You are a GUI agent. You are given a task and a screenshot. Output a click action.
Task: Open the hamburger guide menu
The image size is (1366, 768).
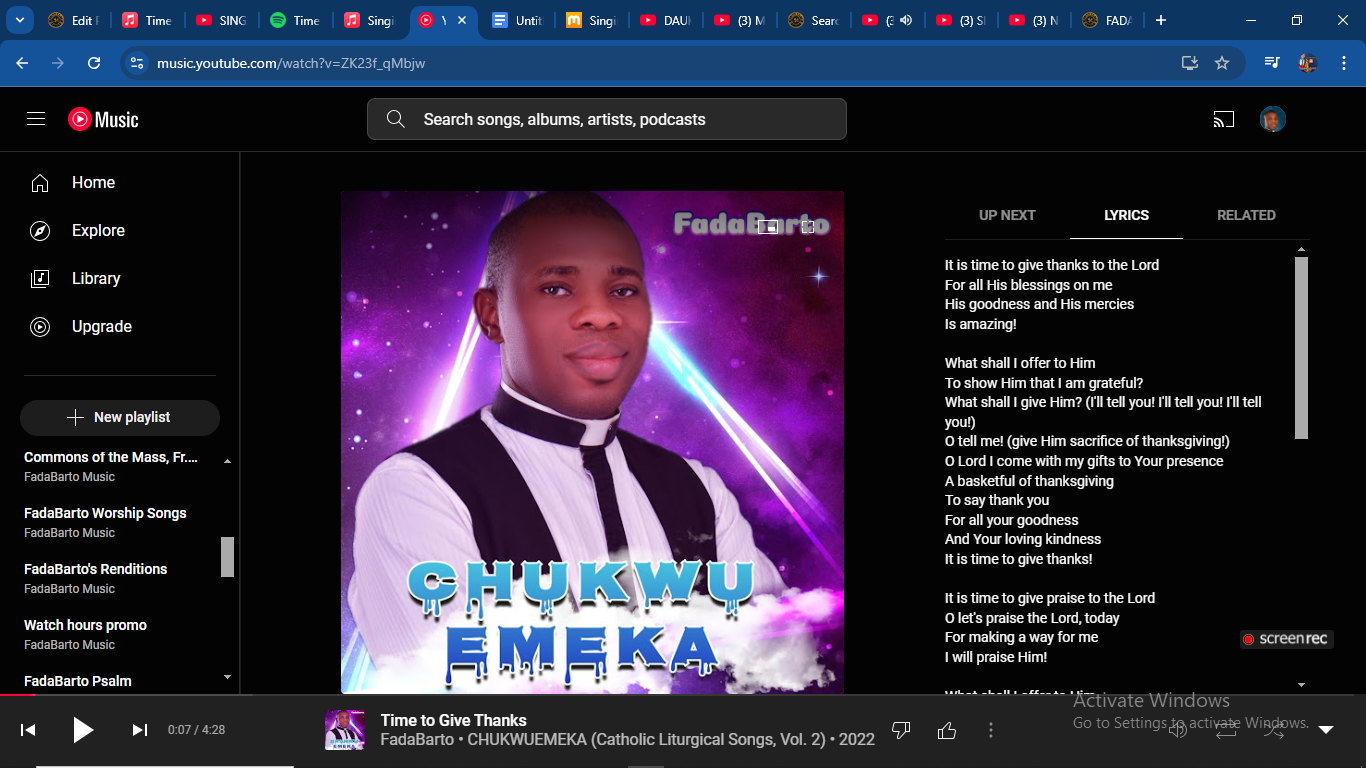click(36, 119)
